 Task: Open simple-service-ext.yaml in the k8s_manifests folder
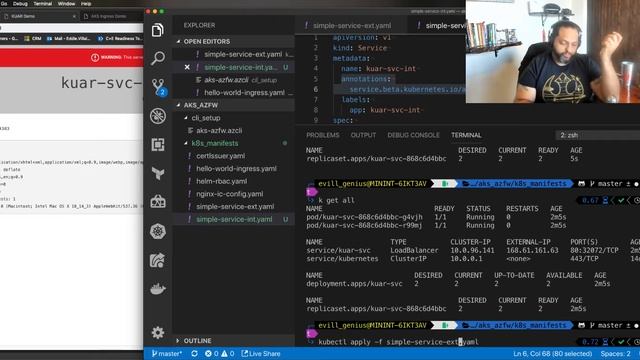coord(235,207)
